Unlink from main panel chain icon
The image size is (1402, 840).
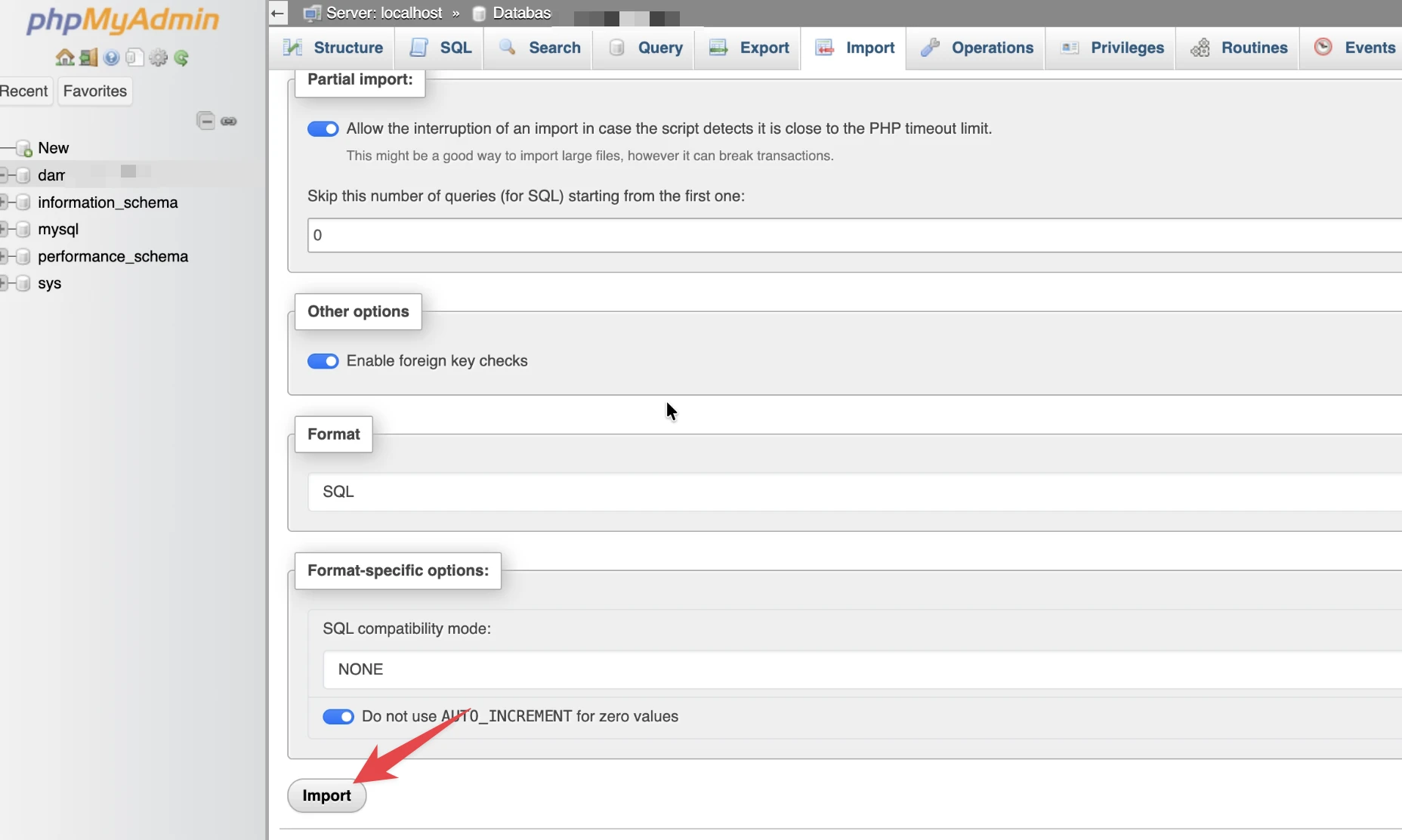(229, 121)
